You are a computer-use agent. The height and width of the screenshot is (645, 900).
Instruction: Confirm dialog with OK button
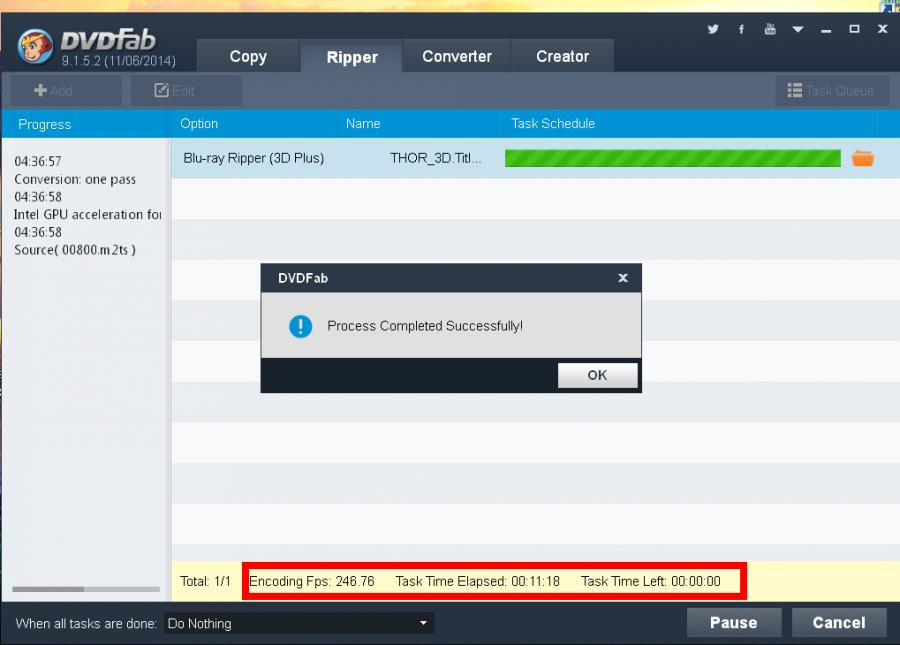click(x=597, y=375)
